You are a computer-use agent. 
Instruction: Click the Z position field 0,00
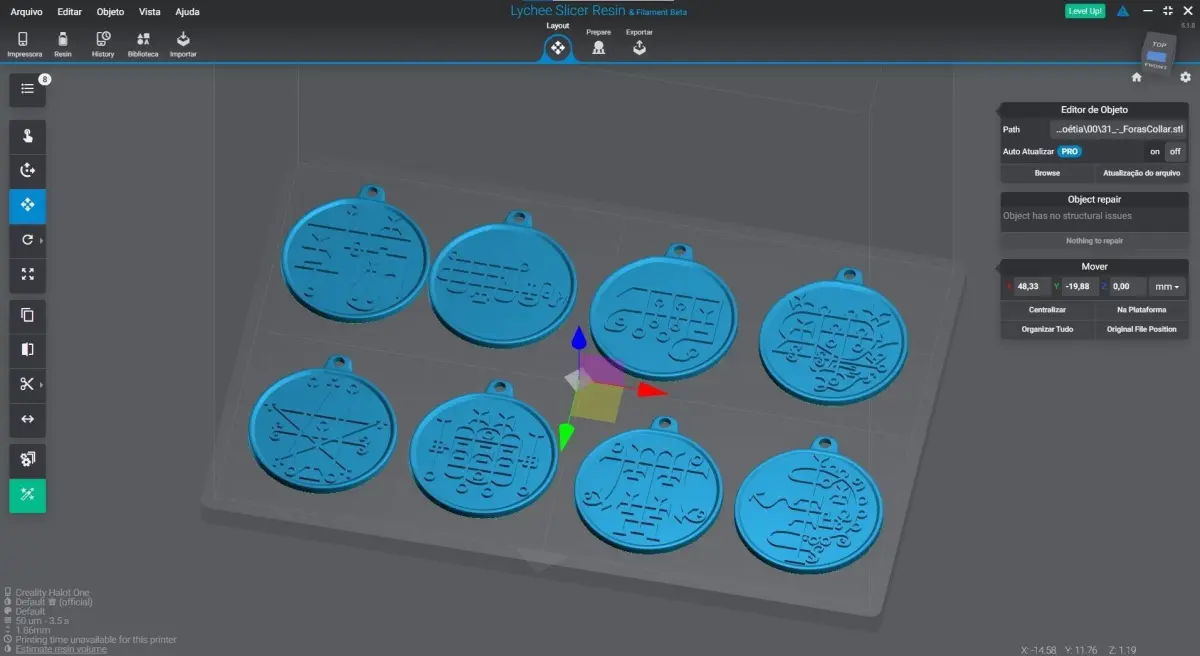click(x=1126, y=286)
